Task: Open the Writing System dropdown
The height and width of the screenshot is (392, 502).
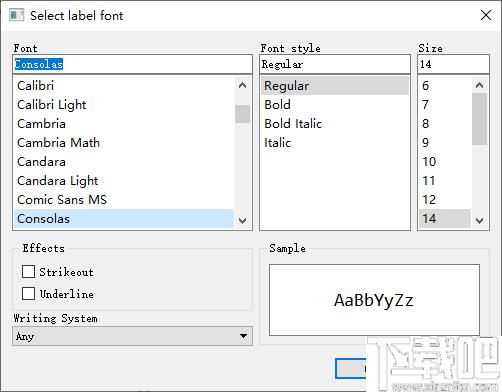Action: coord(132,336)
